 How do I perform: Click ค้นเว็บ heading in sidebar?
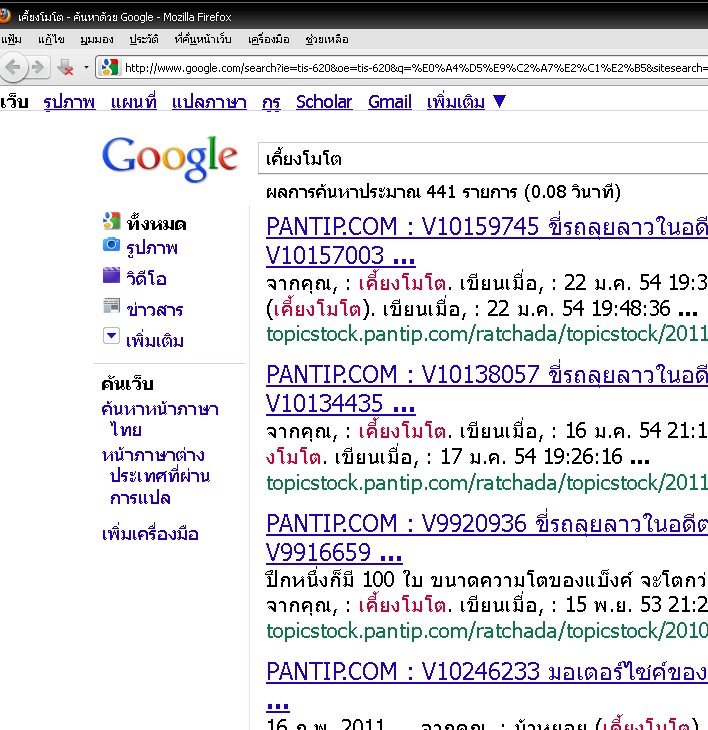pyautogui.click(x=127, y=384)
